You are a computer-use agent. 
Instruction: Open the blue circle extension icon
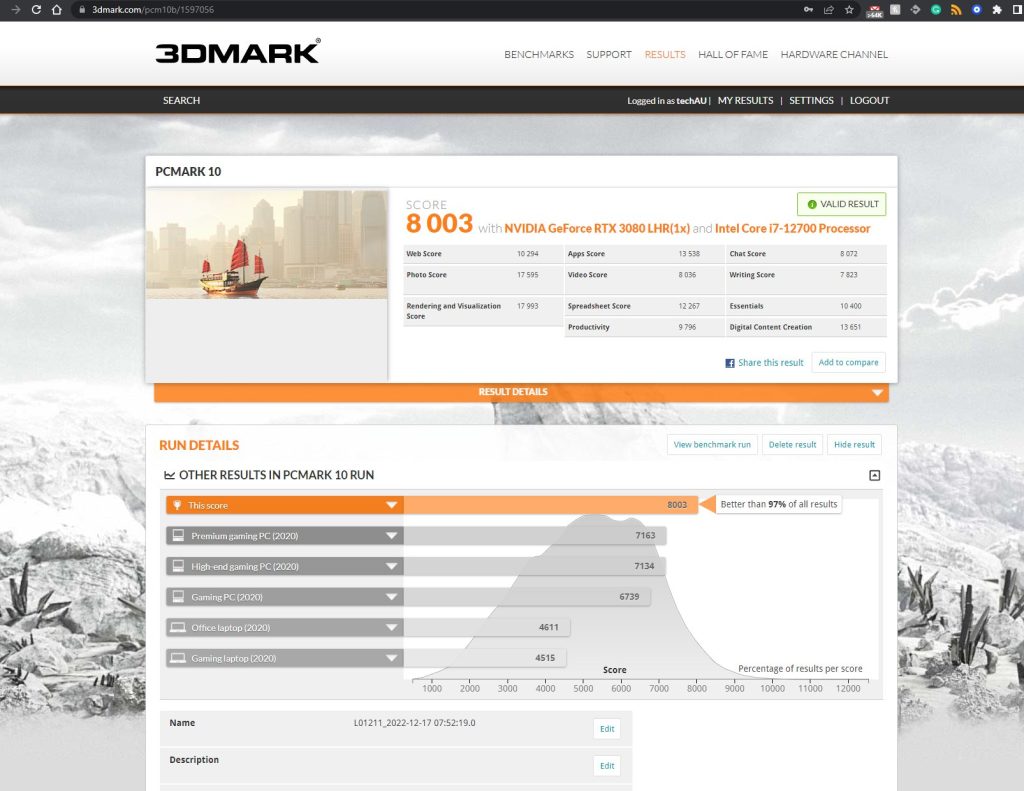coord(976,10)
